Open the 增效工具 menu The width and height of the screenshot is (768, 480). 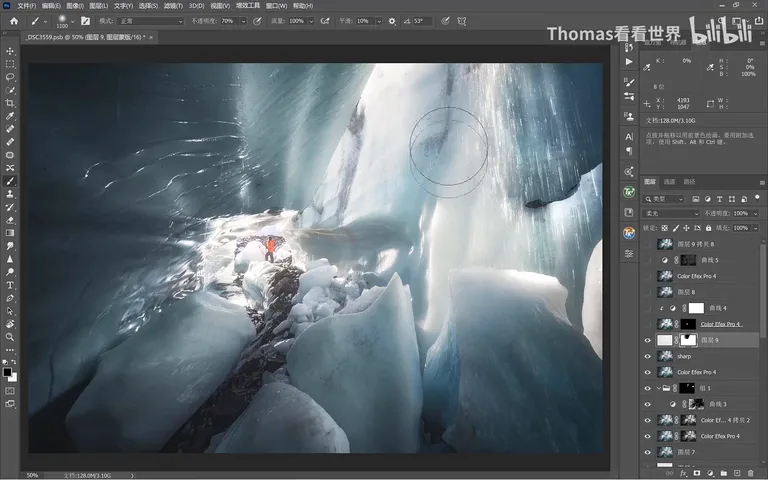pyautogui.click(x=248, y=6)
